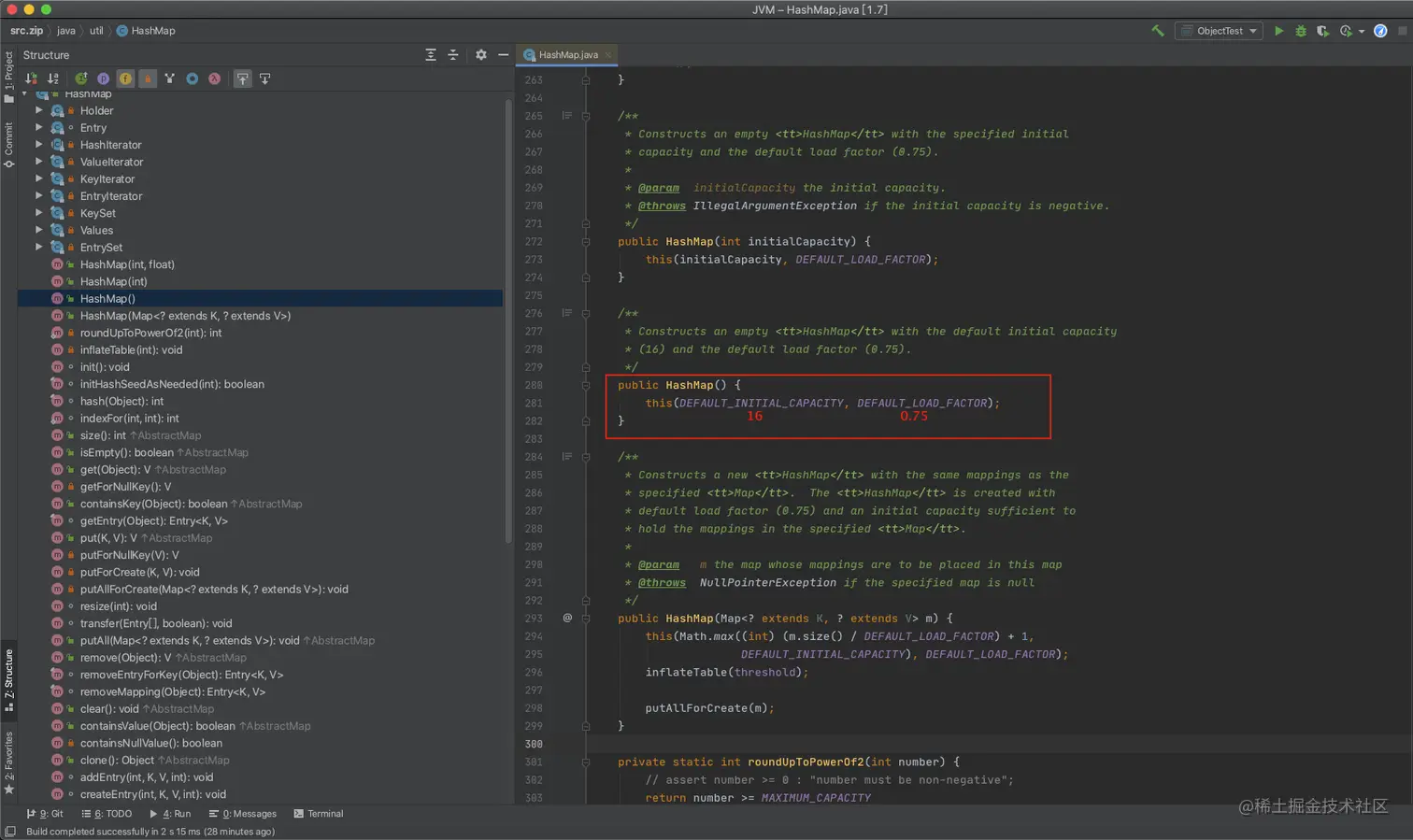
Task: Expand the Holder class node
Action: pos(38,110)
